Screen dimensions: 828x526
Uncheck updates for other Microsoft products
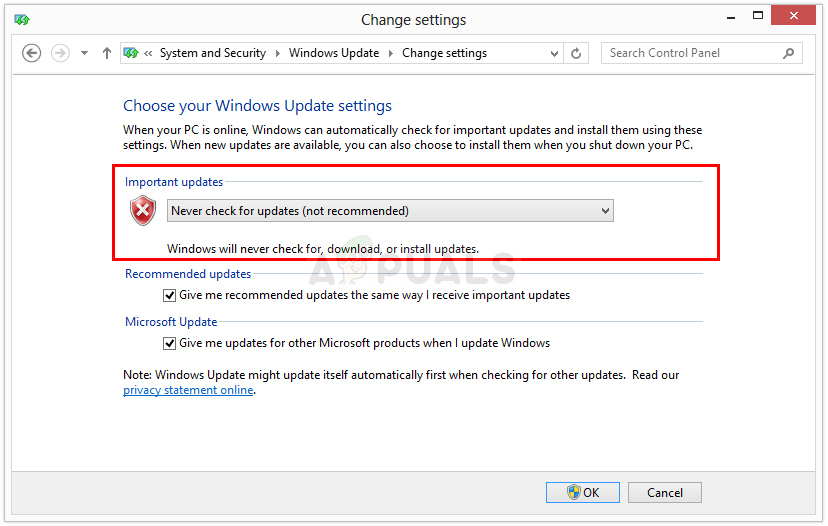(169, 344)
